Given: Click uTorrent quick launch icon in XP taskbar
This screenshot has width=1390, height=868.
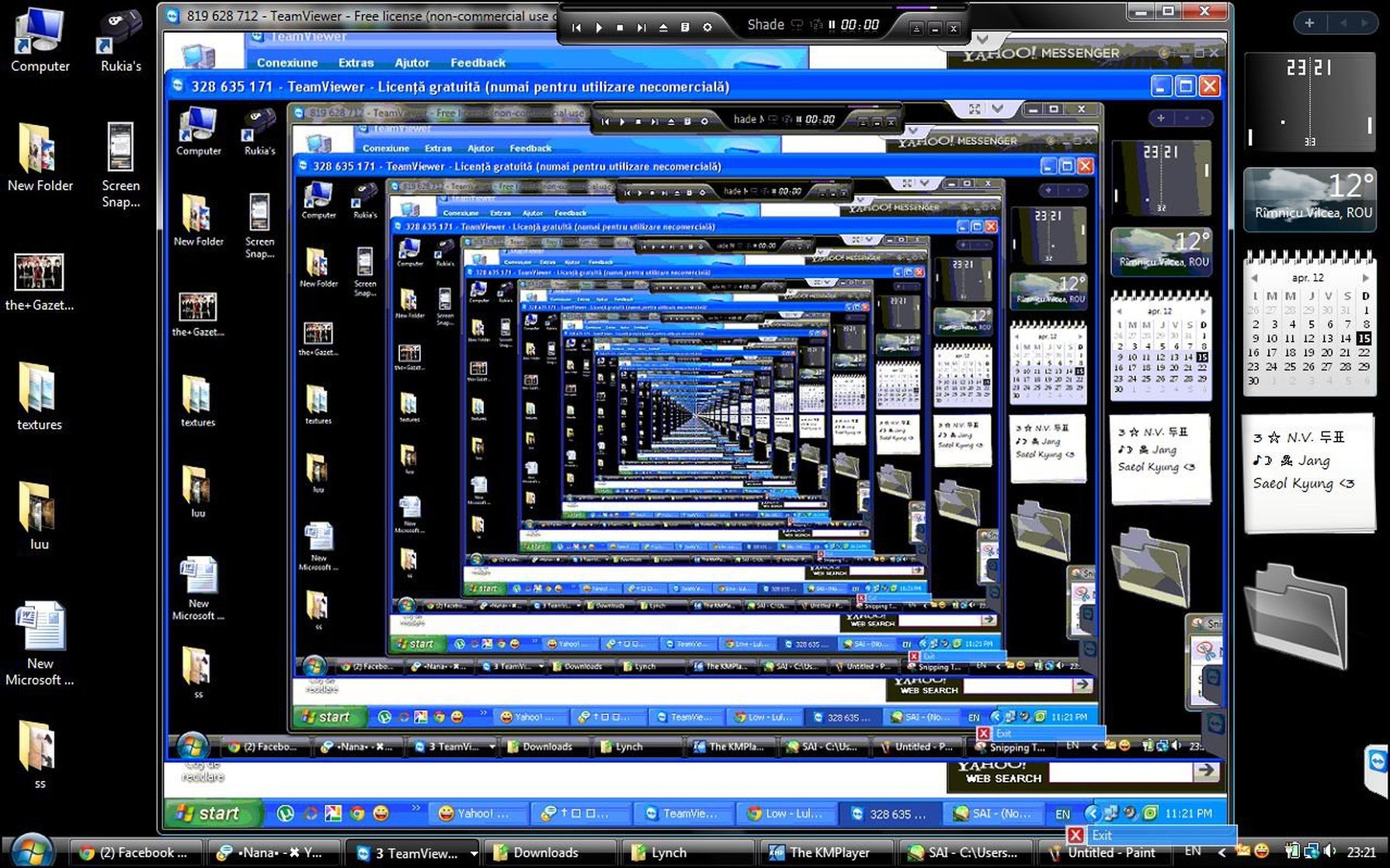Looking at the screenshot, I should (285, 814).
